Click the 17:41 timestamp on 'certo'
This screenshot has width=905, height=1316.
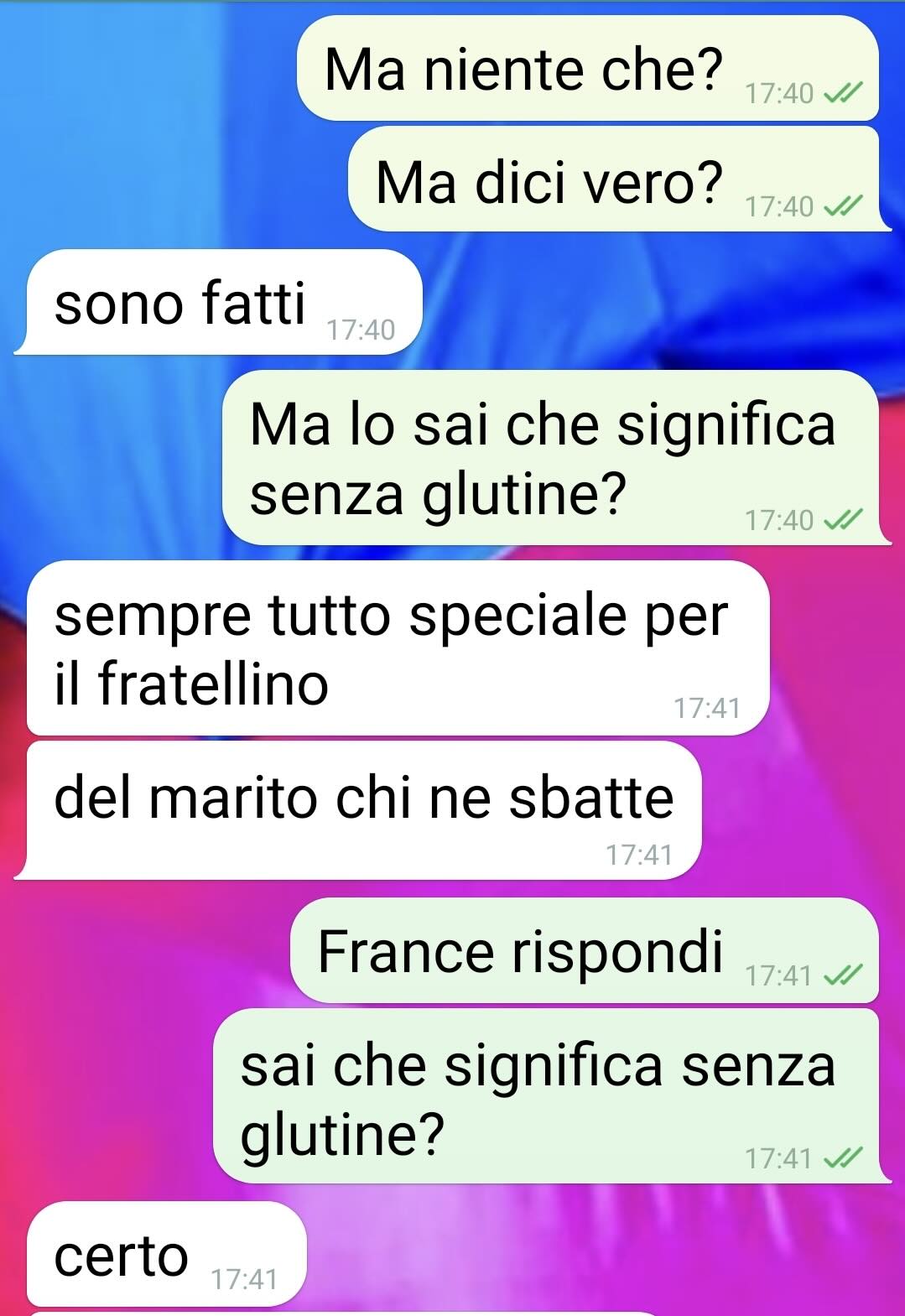pyautogui.click(x=244, y=1280)
